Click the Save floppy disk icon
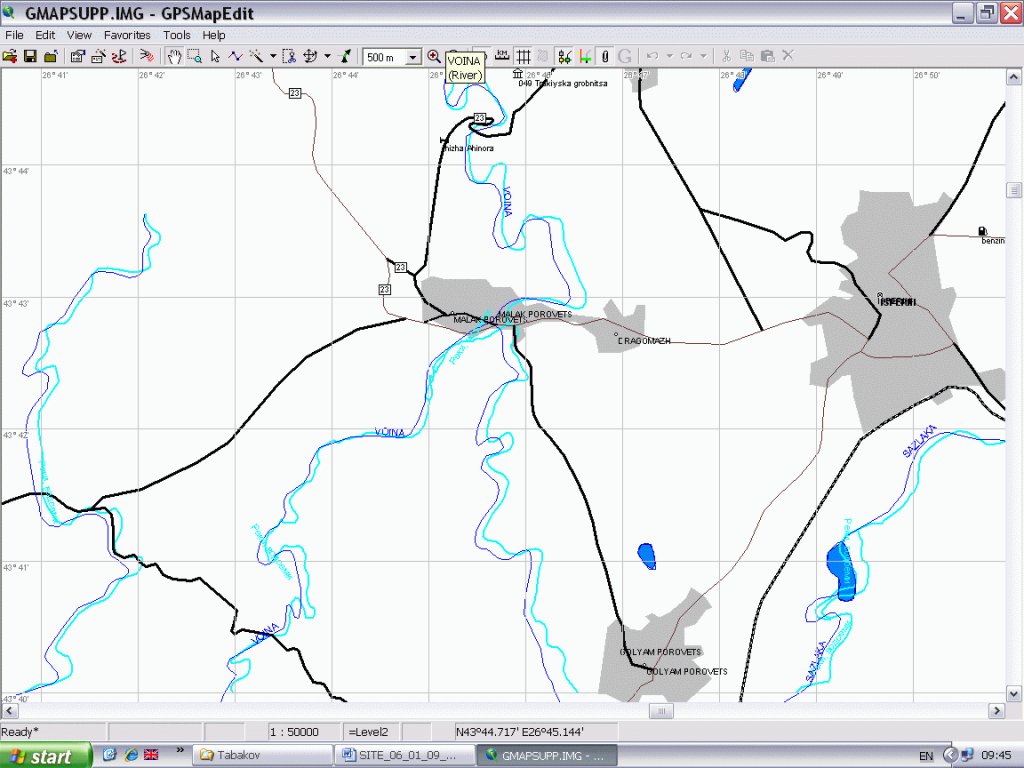Image resolution: width=1024 pixels, height=768 pixels. pos(30,57)
